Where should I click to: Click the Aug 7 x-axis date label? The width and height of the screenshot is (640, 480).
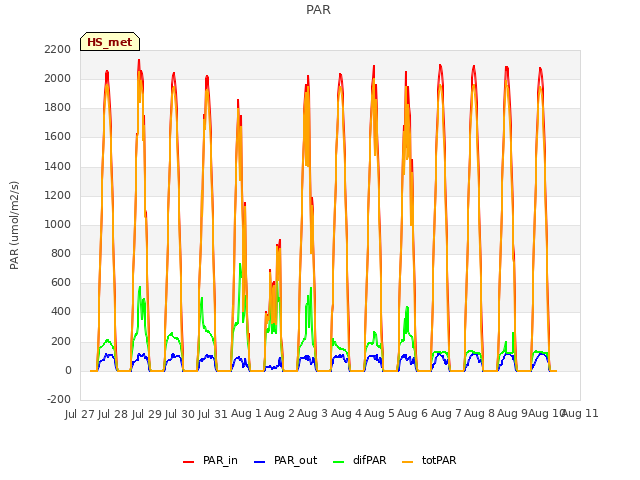(x=446, y=414)
